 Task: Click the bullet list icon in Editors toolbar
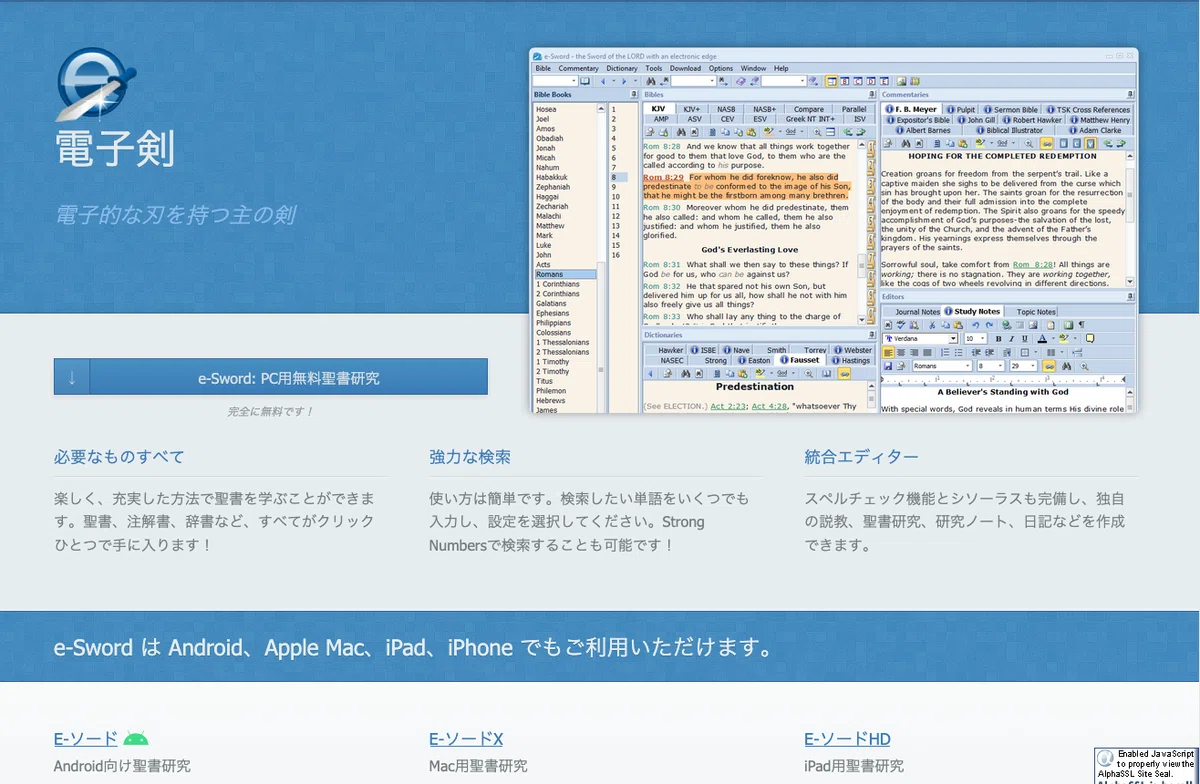coord(959,352)
